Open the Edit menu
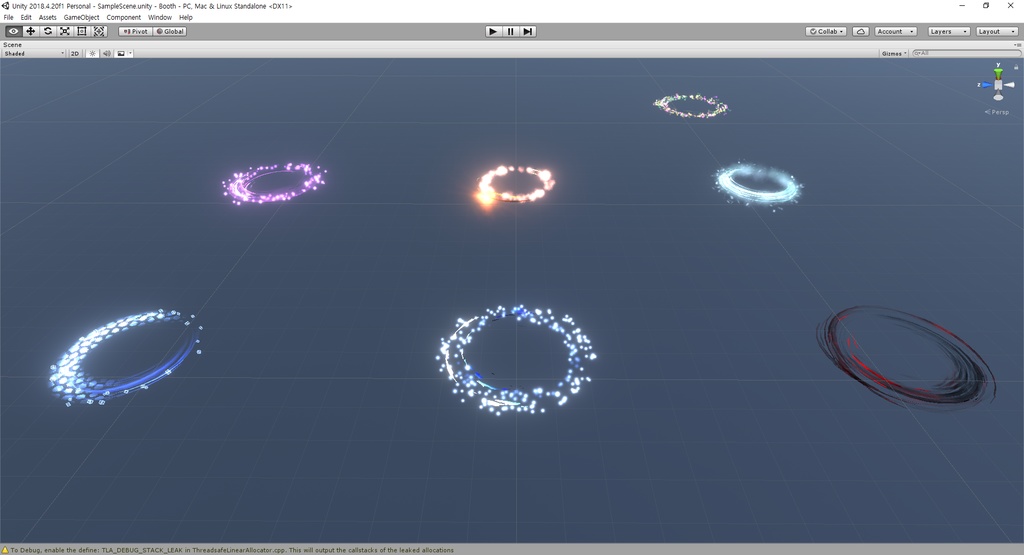1024x555 pixels. [26, 18]
